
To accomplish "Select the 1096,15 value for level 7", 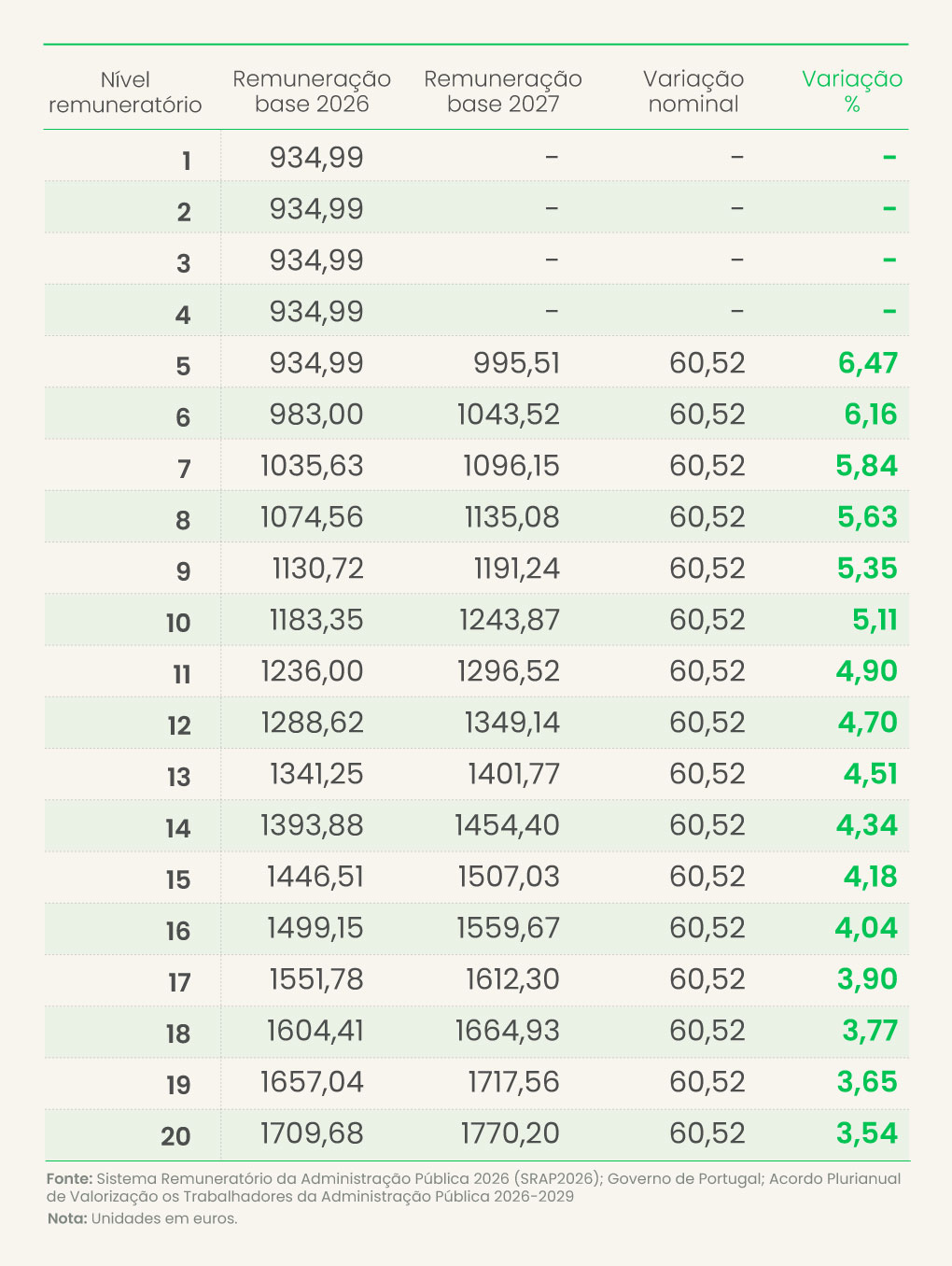I will [511, 466].
